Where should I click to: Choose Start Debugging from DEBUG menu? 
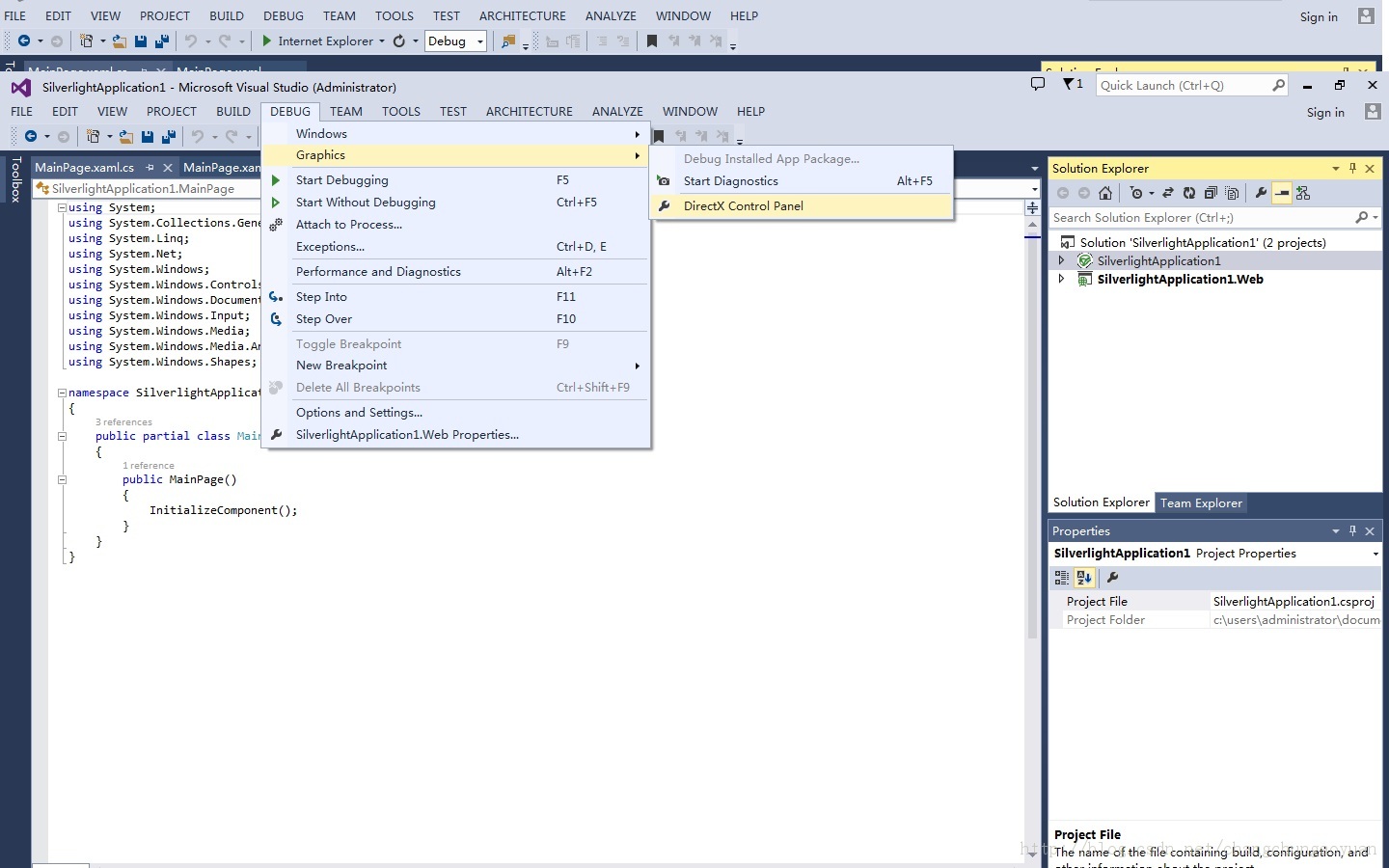(455, 180)
